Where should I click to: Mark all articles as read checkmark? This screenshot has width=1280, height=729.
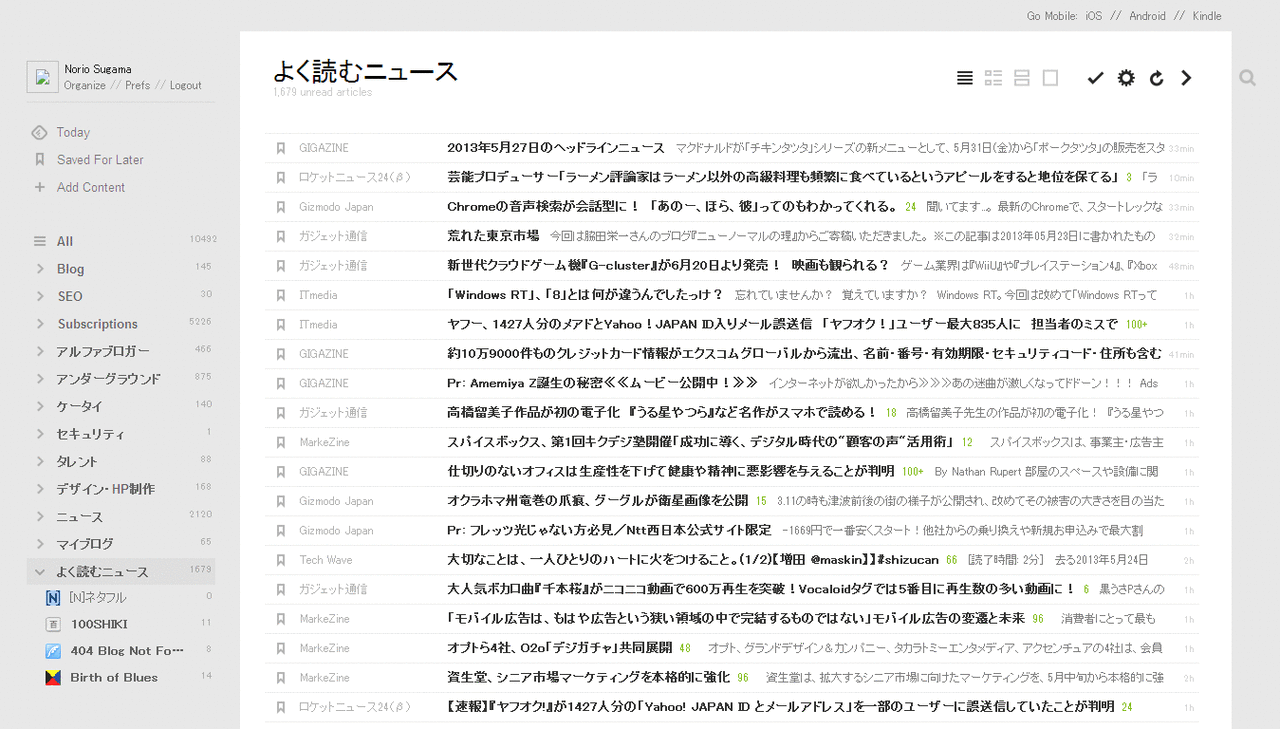[1095, 78]
